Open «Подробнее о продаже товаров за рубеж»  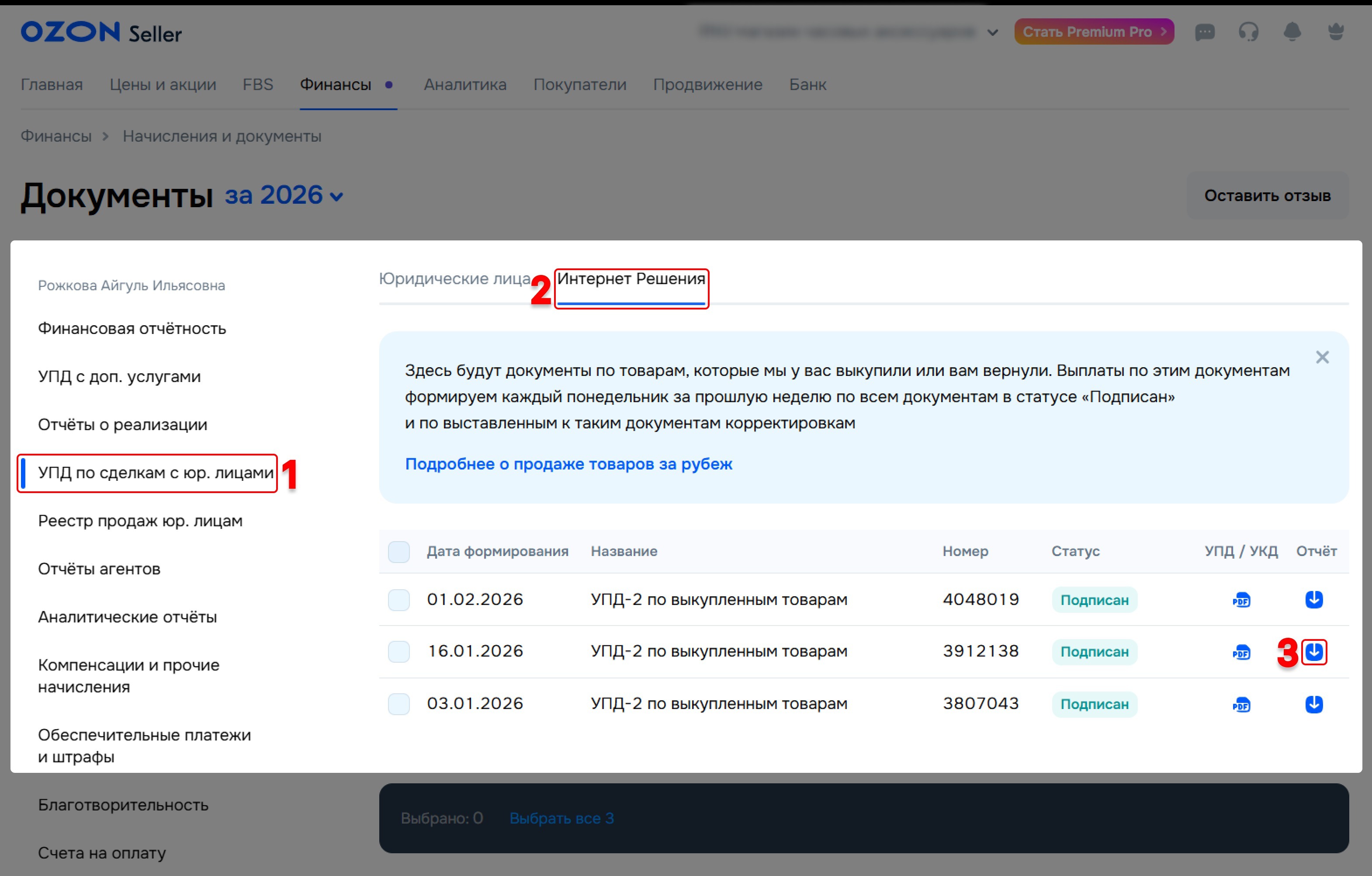point(568,464)
